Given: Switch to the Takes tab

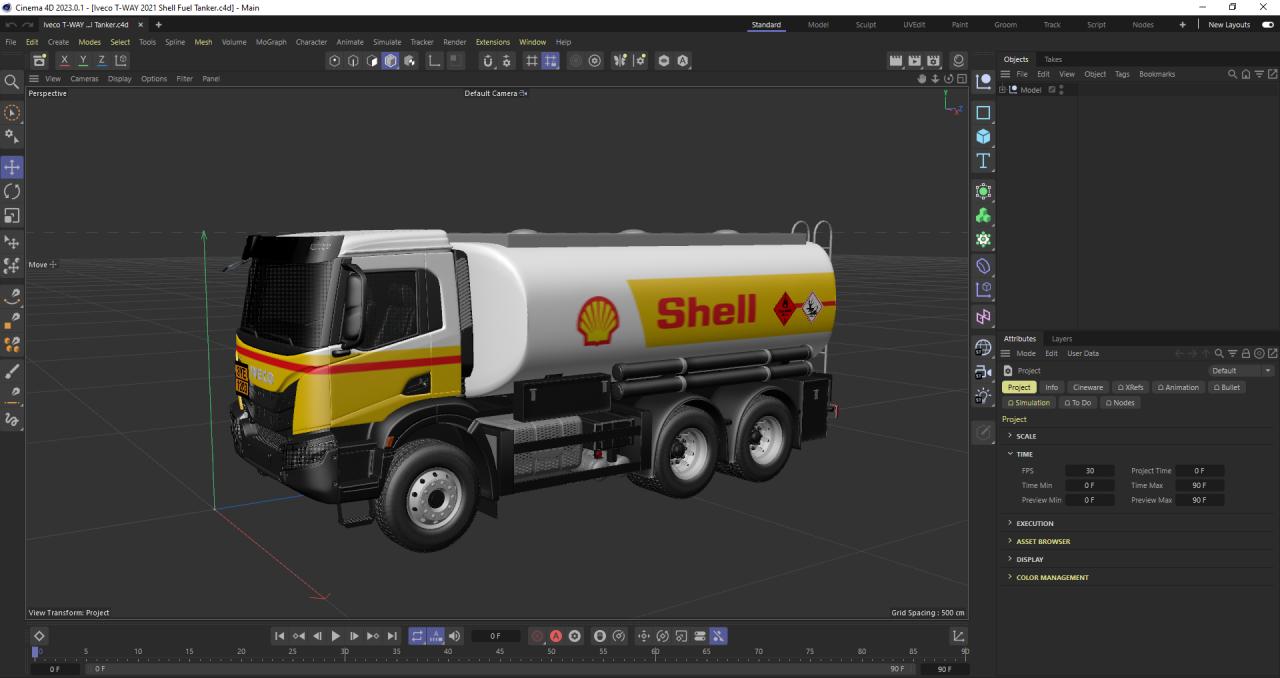Looking at the screenshot, I should point(1053,60).
